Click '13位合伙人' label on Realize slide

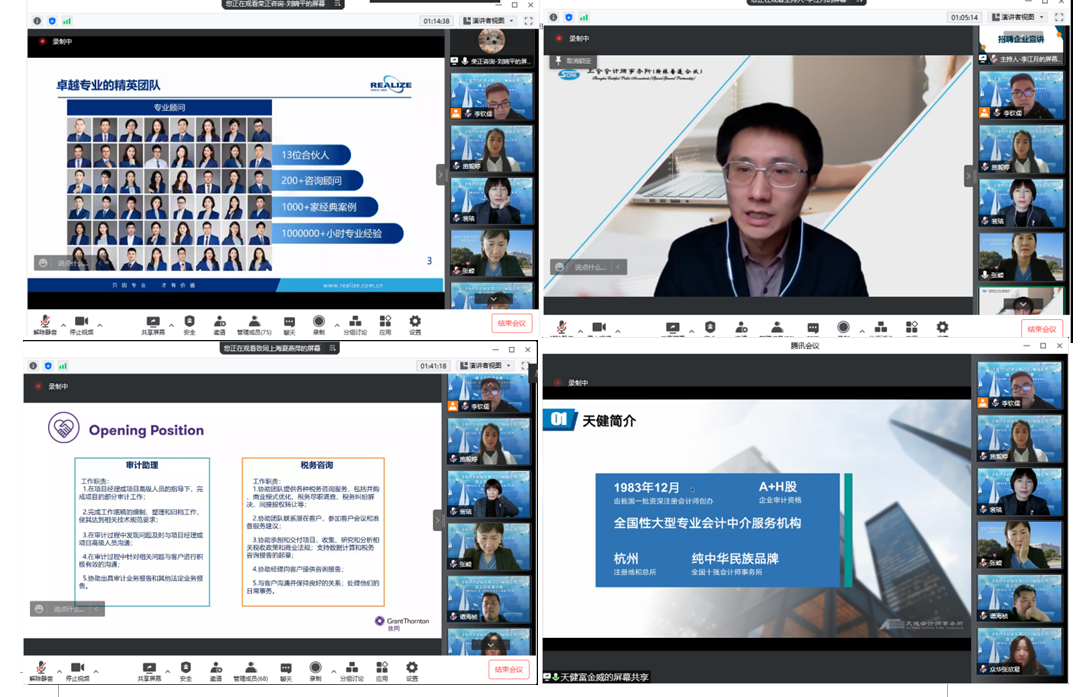[x=305, y=155]
